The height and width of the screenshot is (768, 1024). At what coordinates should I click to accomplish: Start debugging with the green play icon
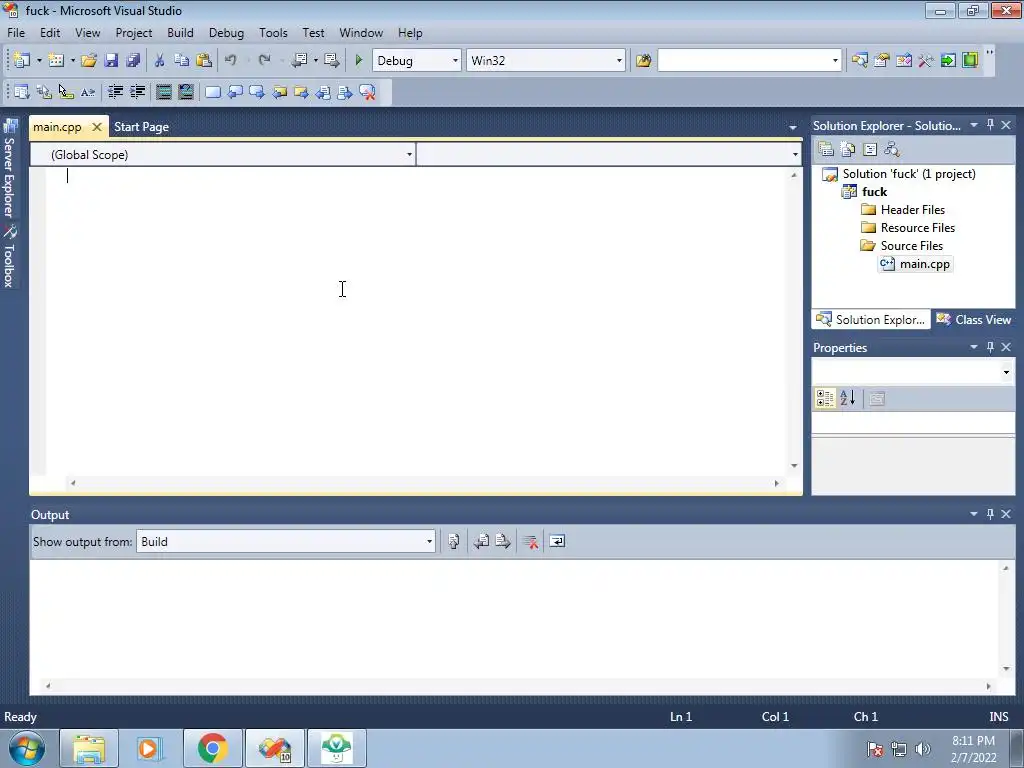(x=359, y=60)
